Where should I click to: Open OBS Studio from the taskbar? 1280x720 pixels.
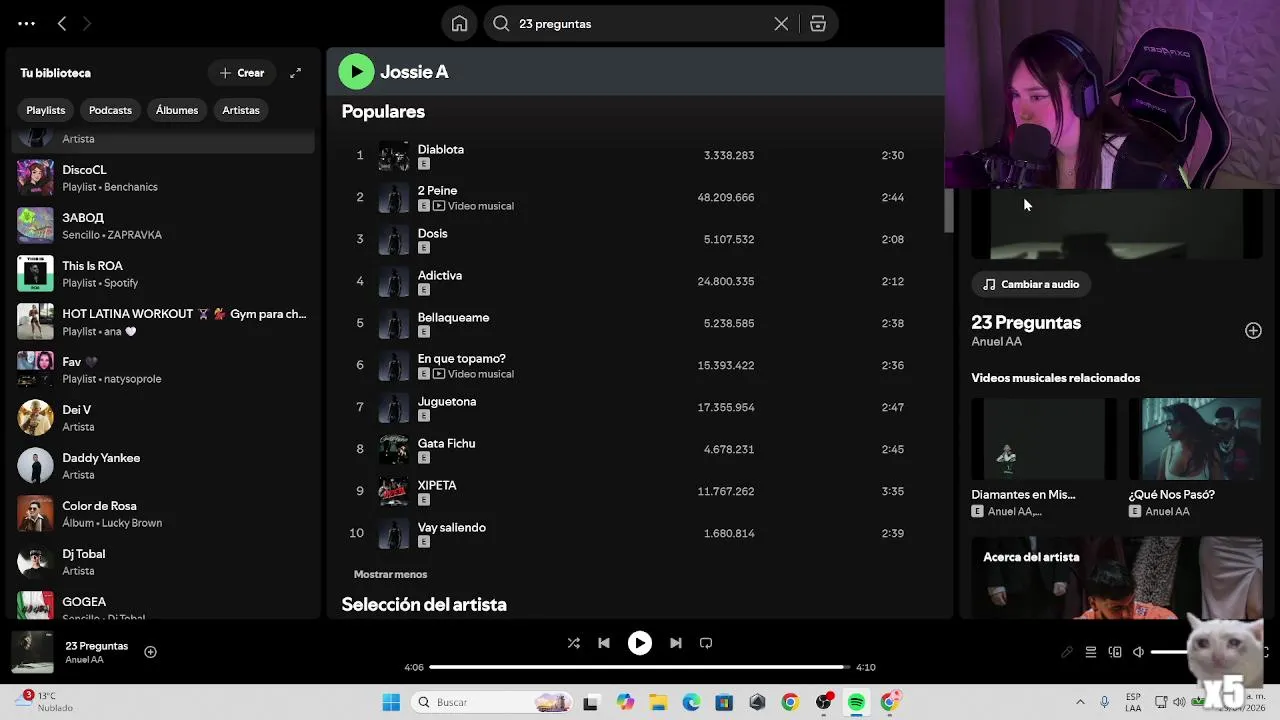tap(824, 702)
